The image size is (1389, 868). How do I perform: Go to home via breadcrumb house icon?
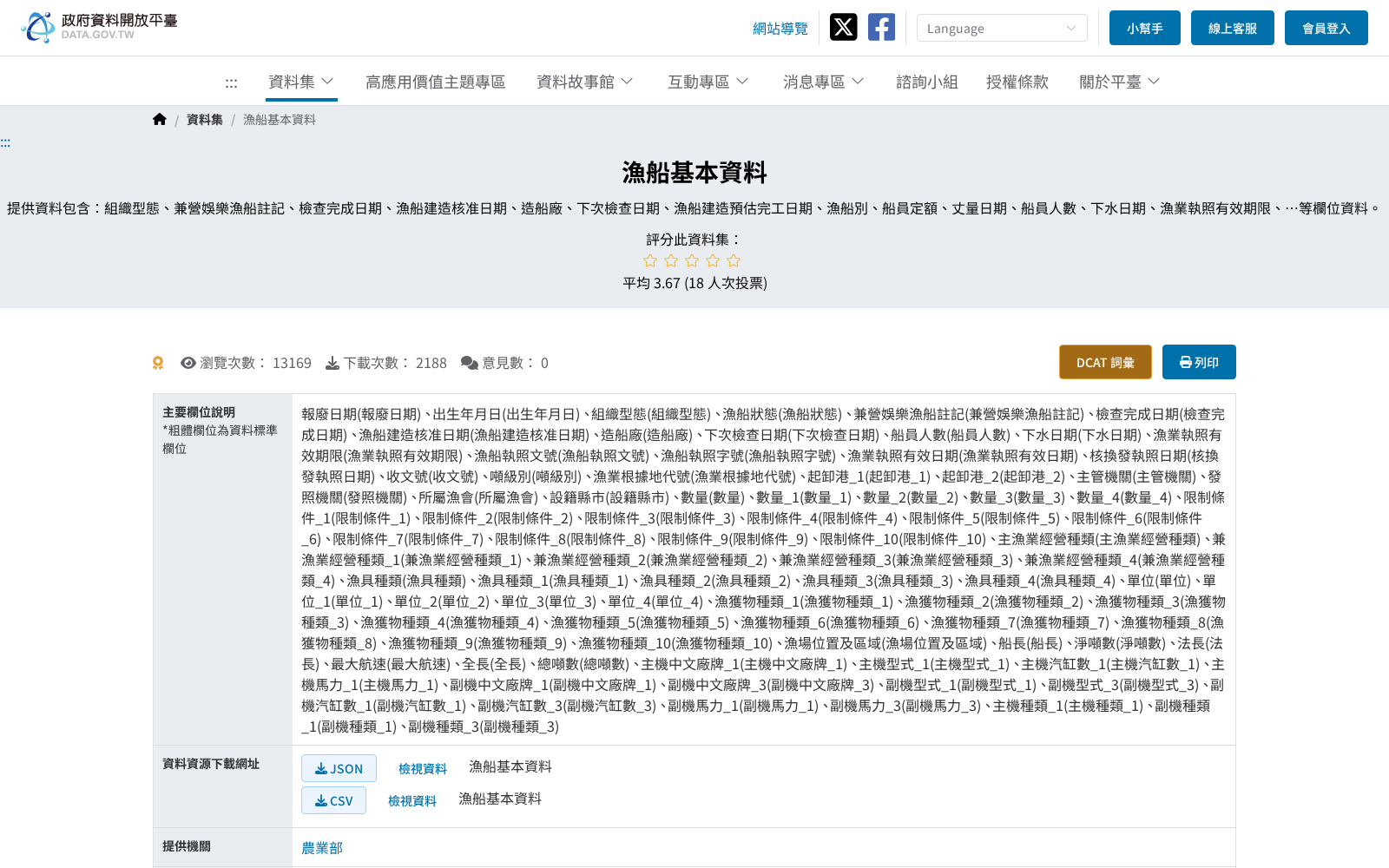point(160,120)
